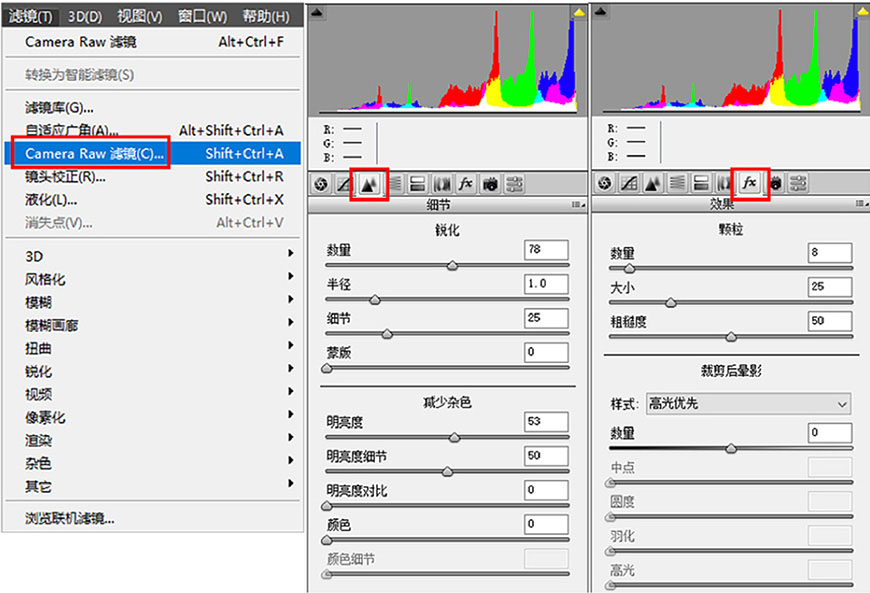Toggle the shadow clipping warning on the histogram
The height and width of the screenshot is (593, 870).
[316, 10]
